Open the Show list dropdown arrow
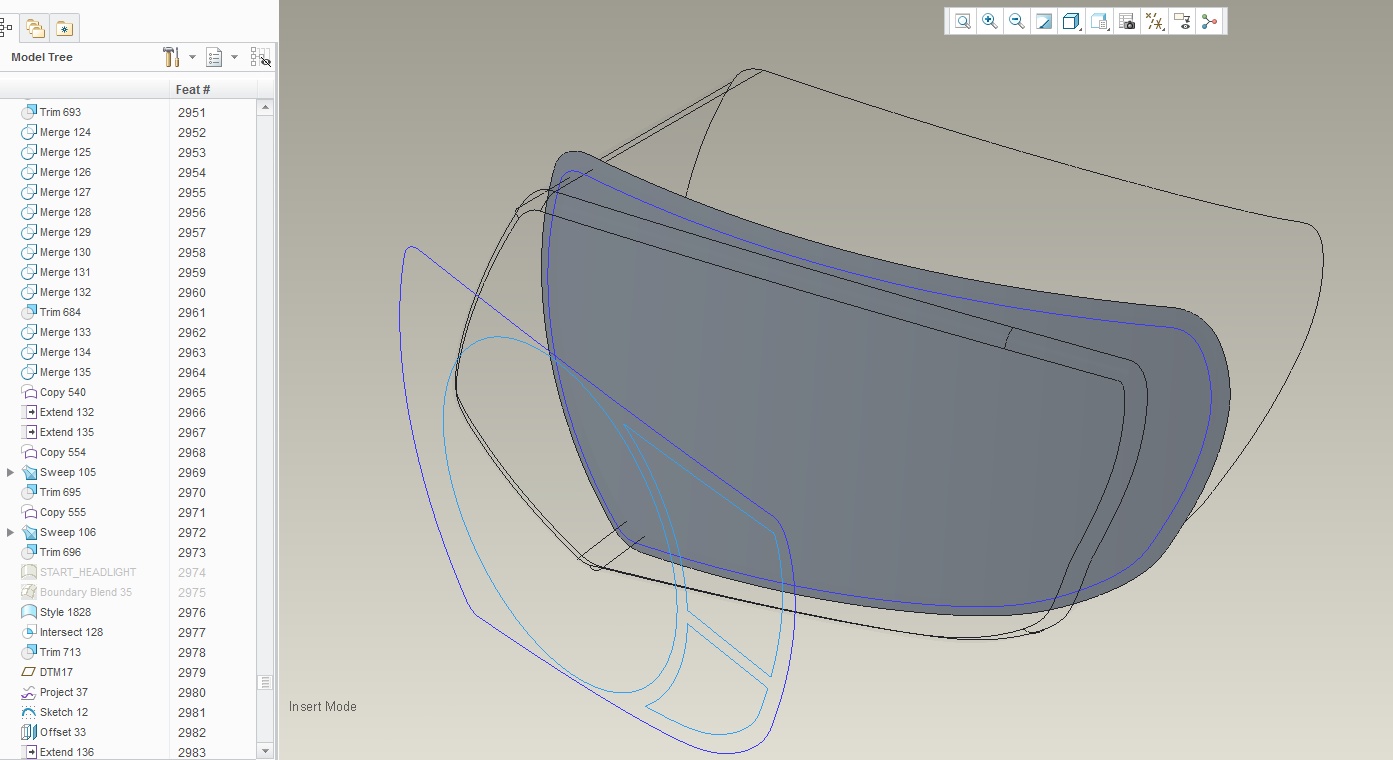 pyautogui.click(x=234, y=57)
